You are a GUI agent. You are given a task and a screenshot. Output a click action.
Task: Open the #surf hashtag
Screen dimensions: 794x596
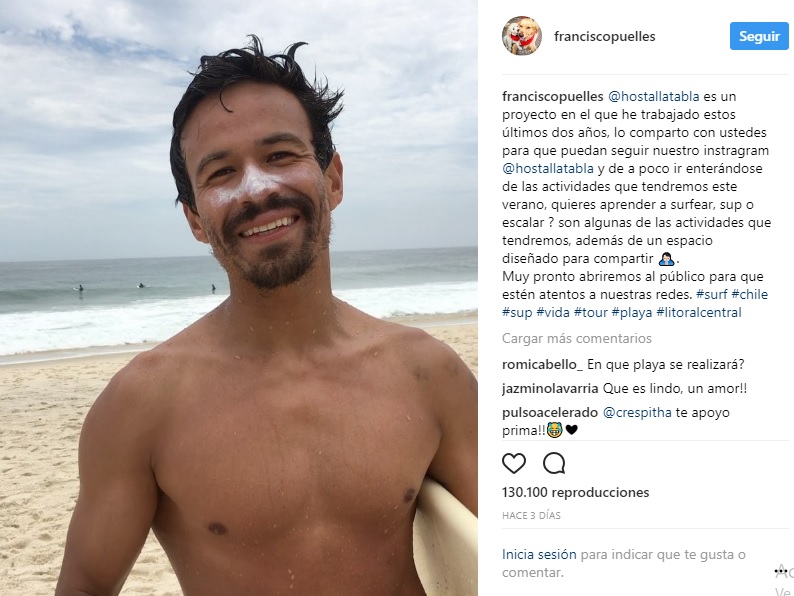coord(711,294)
